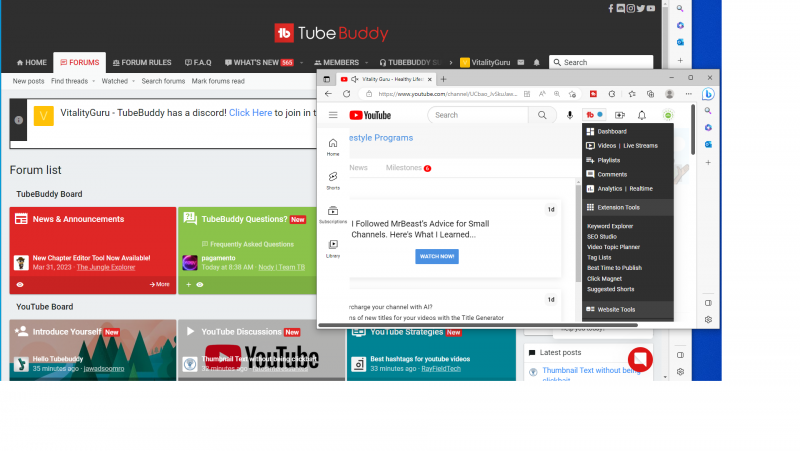800x451 pixels.
Task: Expand the Find threads dropdown
Action: (x=93, y=81)
